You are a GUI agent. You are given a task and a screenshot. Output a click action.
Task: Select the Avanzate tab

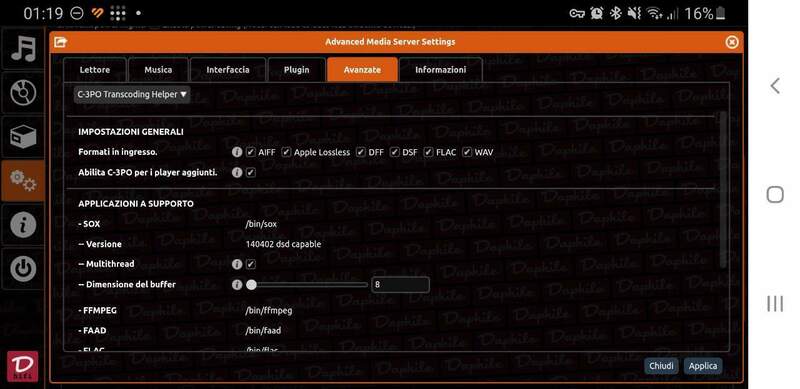pos(362,70)
